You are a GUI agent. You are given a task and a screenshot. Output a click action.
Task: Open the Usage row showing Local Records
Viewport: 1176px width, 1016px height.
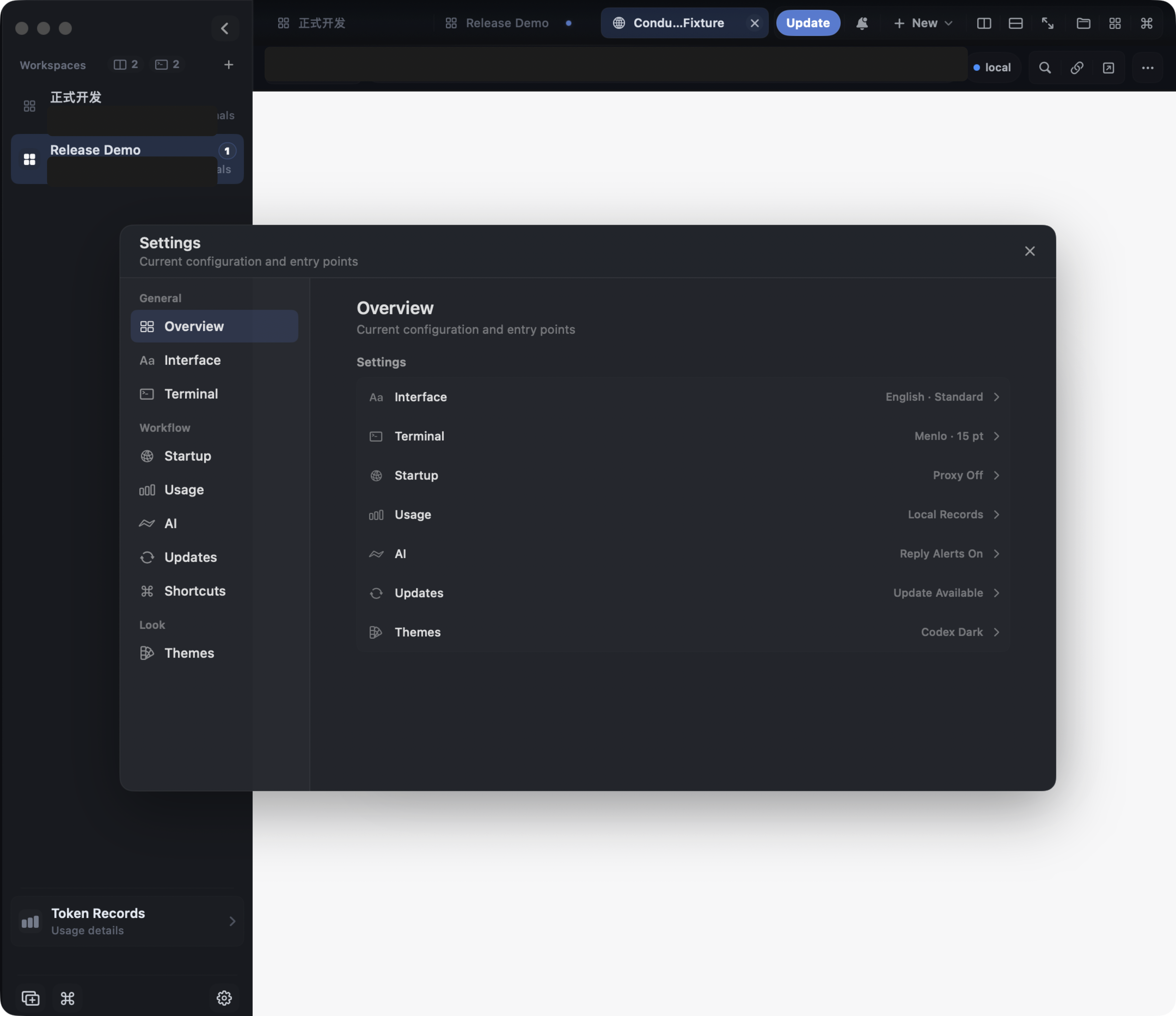click(683, 515)
